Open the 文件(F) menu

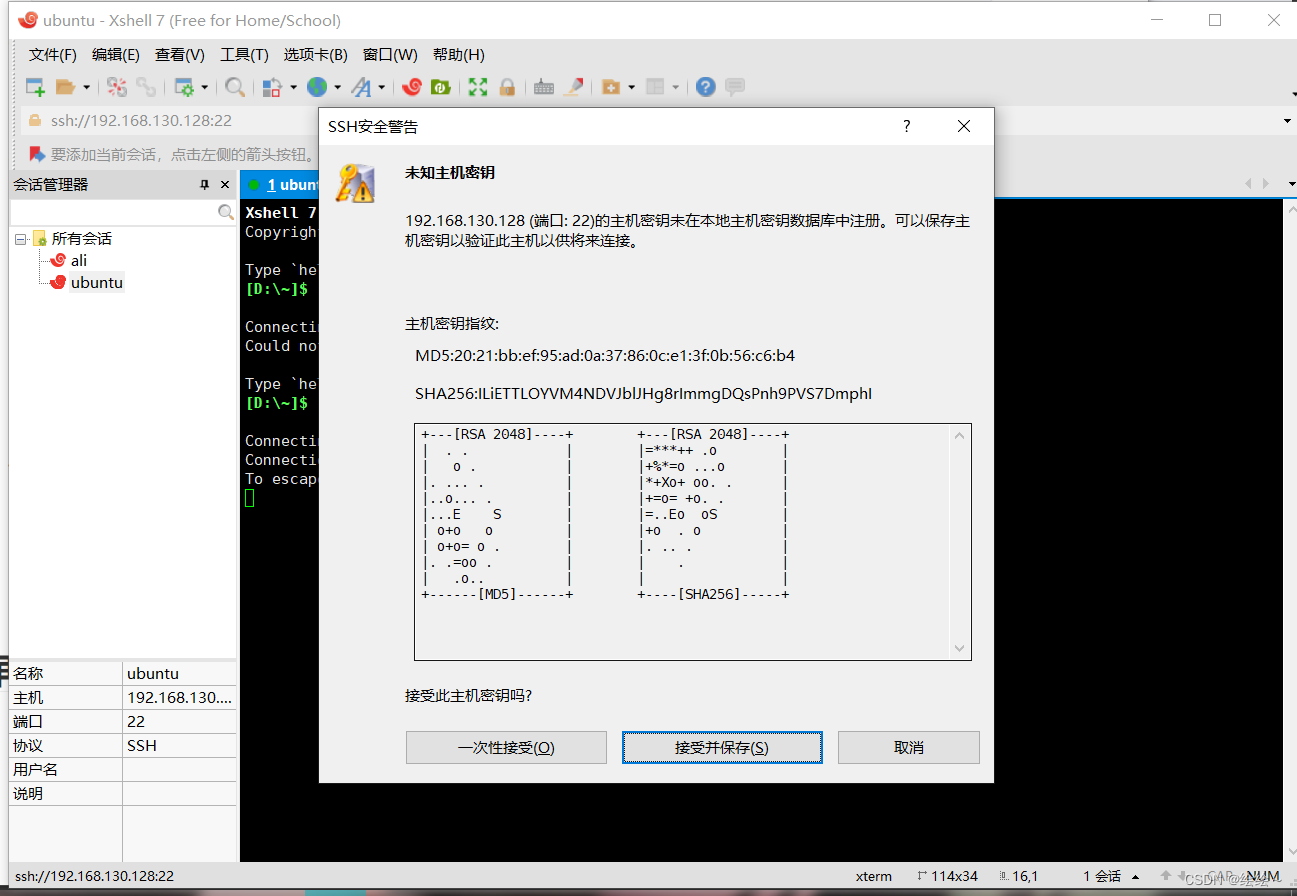(53, 55)
